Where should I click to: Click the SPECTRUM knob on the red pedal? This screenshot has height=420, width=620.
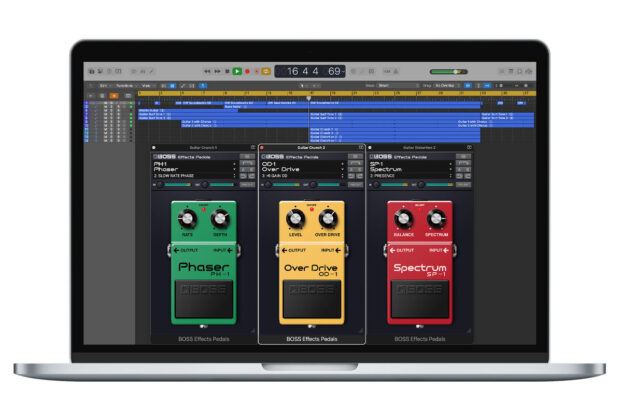tap(436, 219)
